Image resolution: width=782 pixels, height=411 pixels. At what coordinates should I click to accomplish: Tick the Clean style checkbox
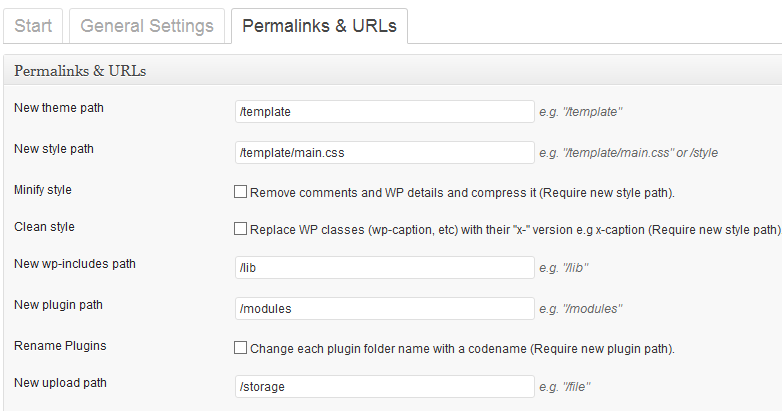[240, 229]
